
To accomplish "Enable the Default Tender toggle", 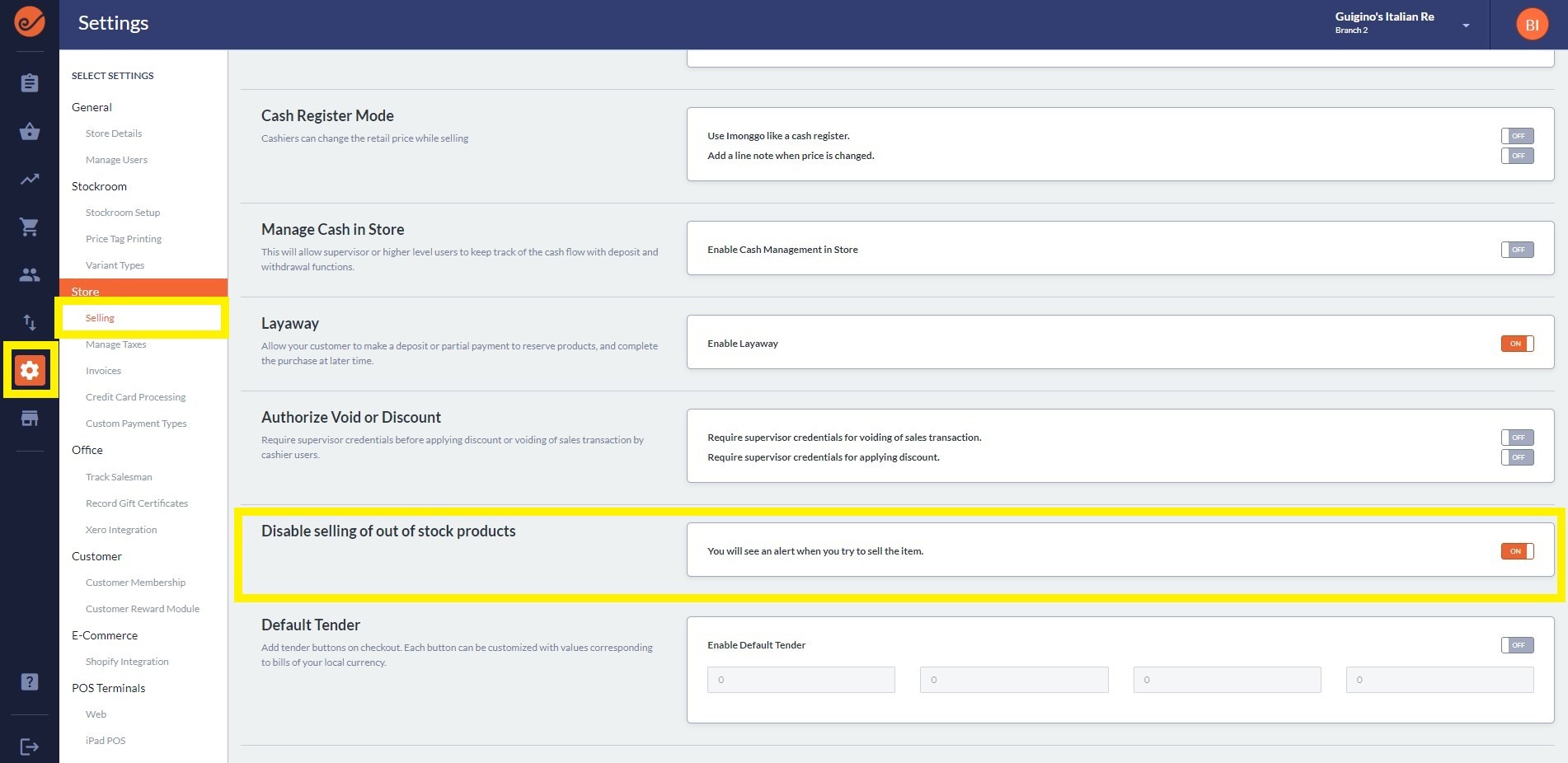I will click(1516, 645).
